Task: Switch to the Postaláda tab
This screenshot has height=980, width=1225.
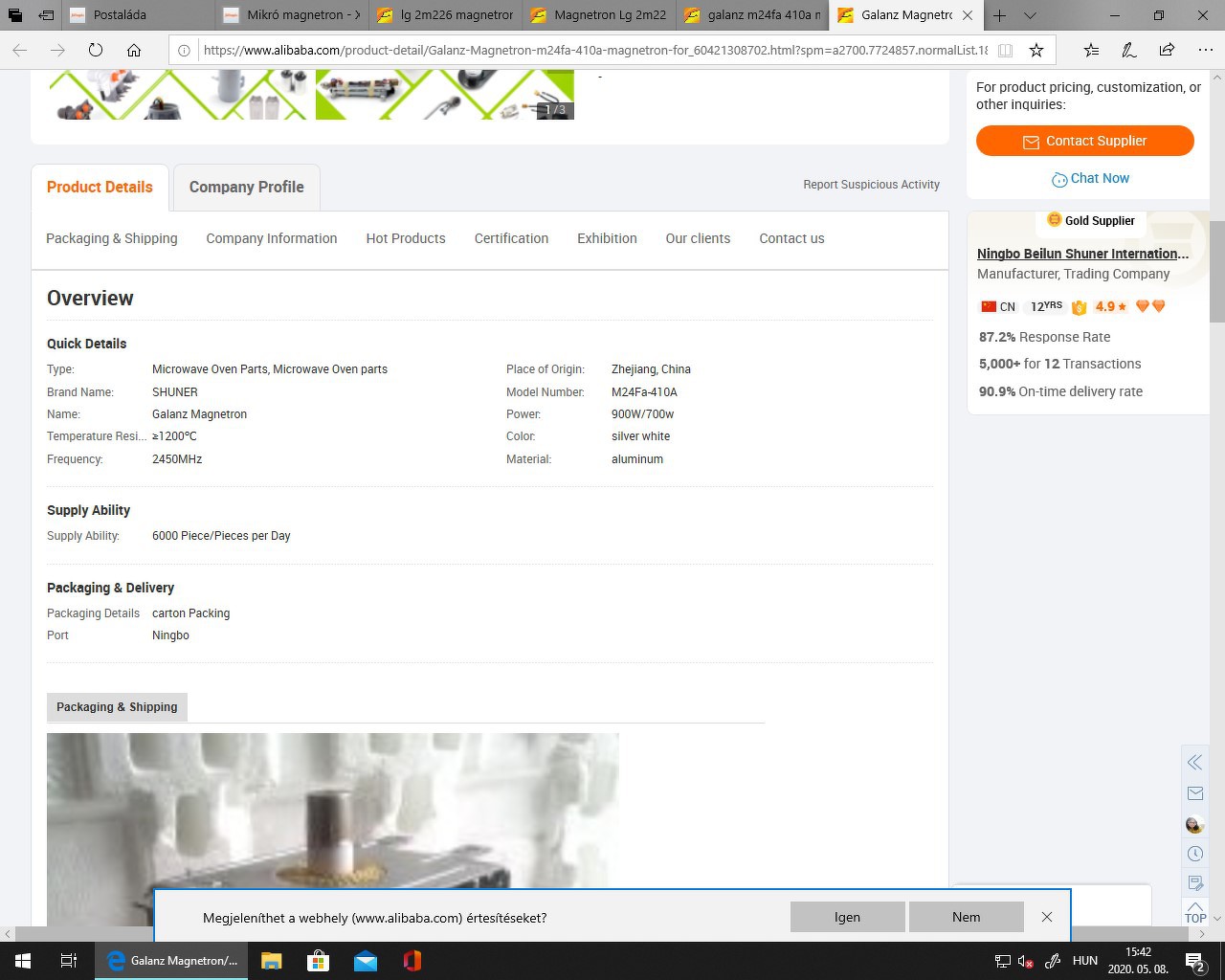Action: pos(140,15)
